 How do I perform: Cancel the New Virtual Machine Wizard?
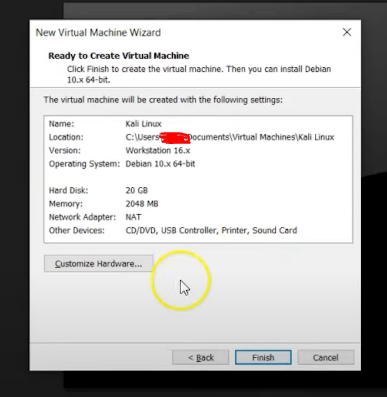click(325, 357)
